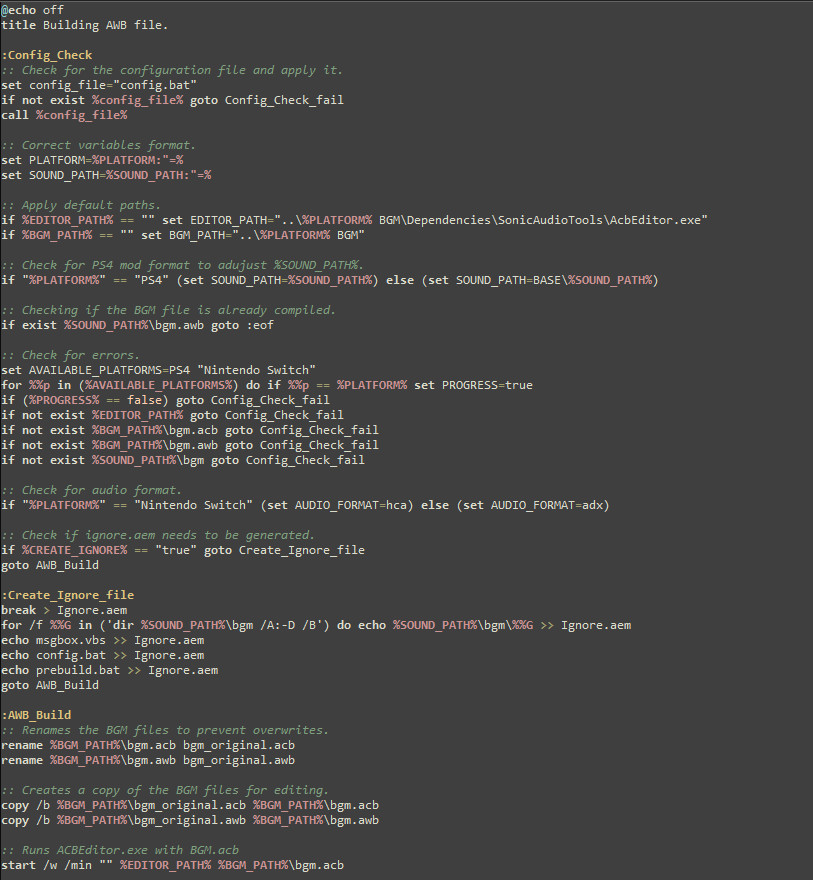Click 'AcbEditor.exe' in the EDITOR_PATH line
813x880 pixels.
click(x=662, y=220)
